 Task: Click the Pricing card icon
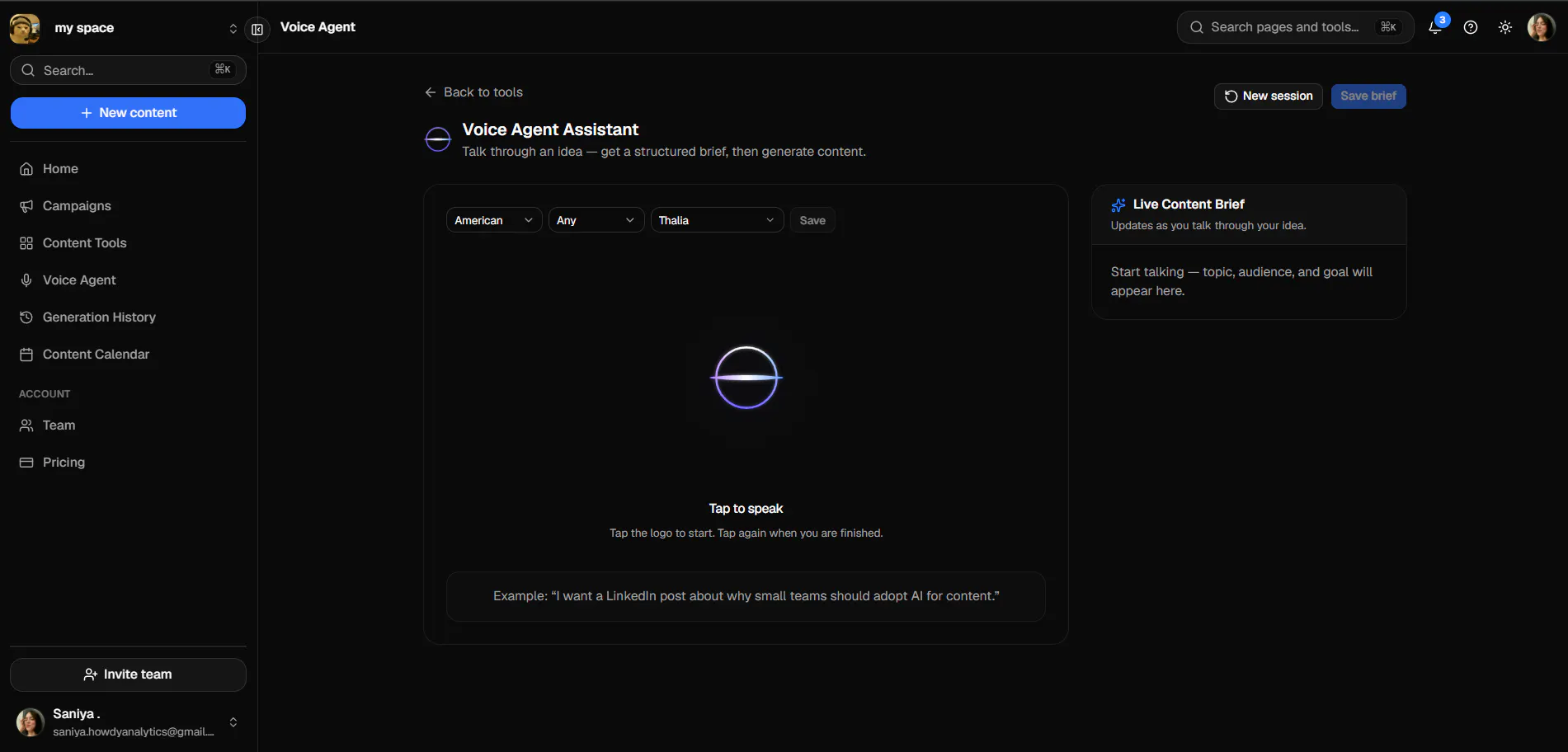coord(26,463)
